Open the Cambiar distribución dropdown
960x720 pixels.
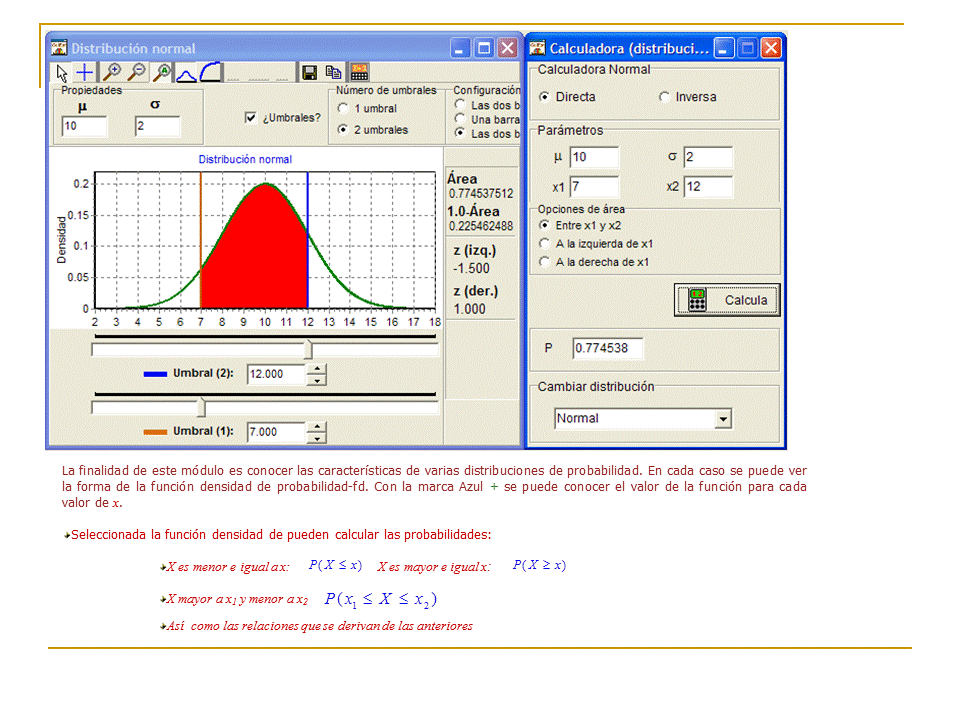pyautogui.click(x=723, y=419)
